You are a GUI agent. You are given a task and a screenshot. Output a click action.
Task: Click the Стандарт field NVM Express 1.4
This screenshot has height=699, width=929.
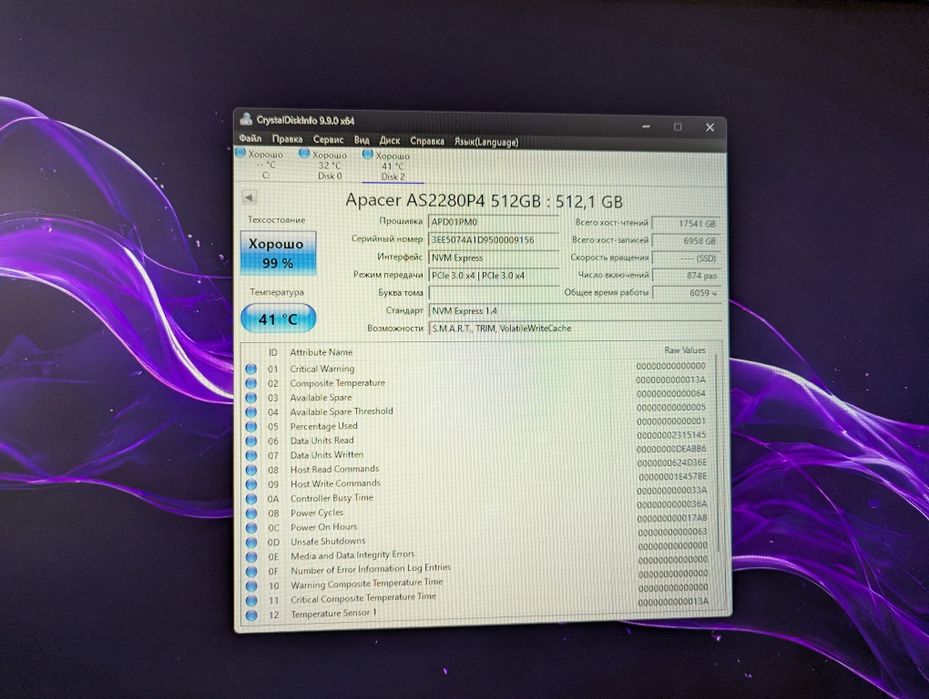point(575,311)
